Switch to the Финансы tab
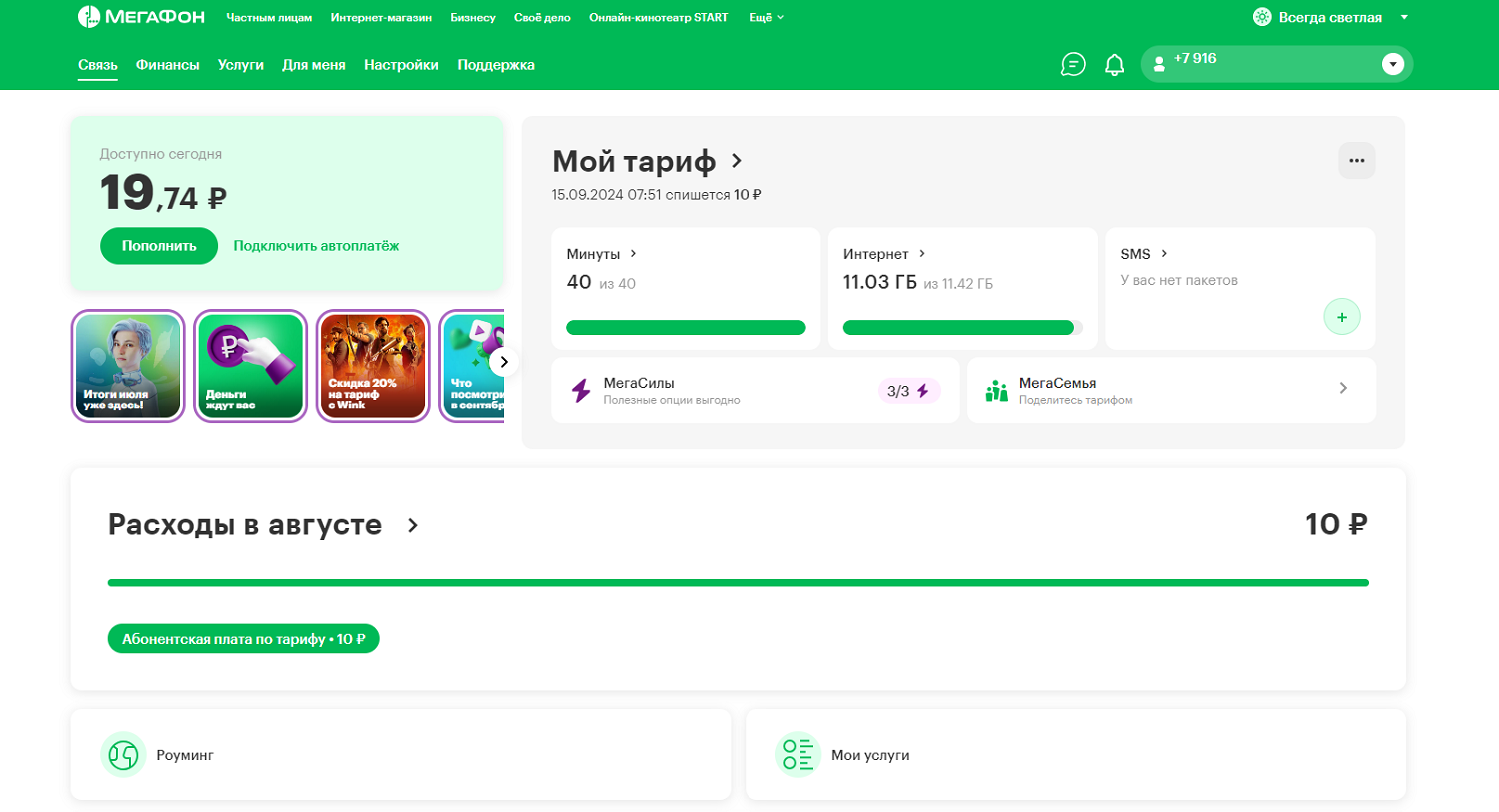Screen dimensions: 1499x812 pyautogui.click(x=167, y=65)
